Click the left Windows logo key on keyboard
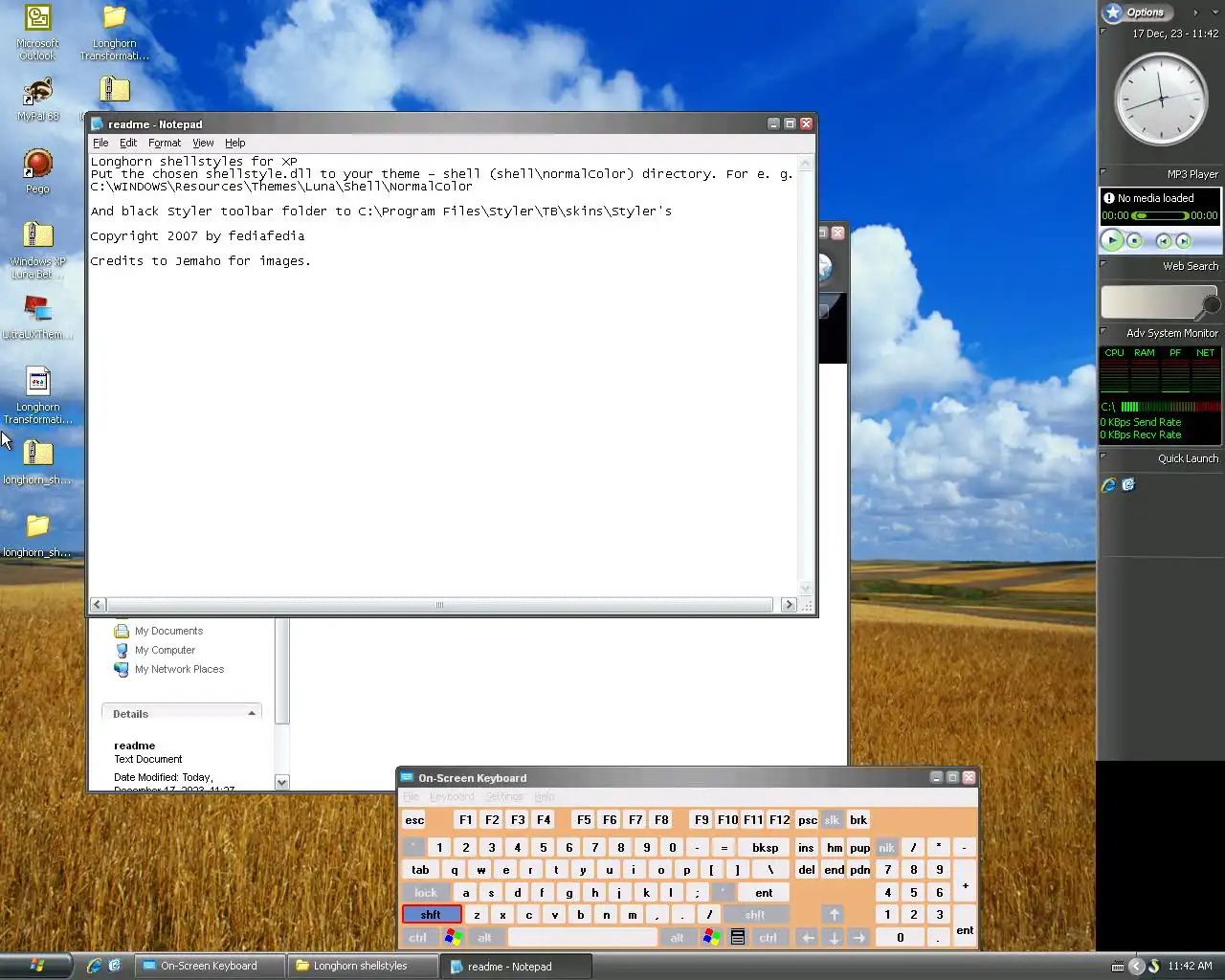 click(454, 938)
